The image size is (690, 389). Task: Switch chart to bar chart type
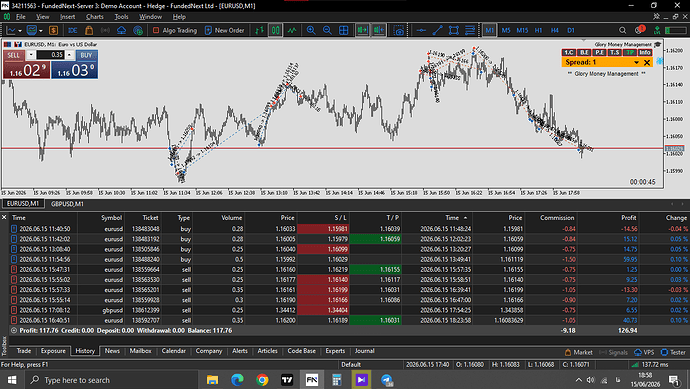coord(260,30)
